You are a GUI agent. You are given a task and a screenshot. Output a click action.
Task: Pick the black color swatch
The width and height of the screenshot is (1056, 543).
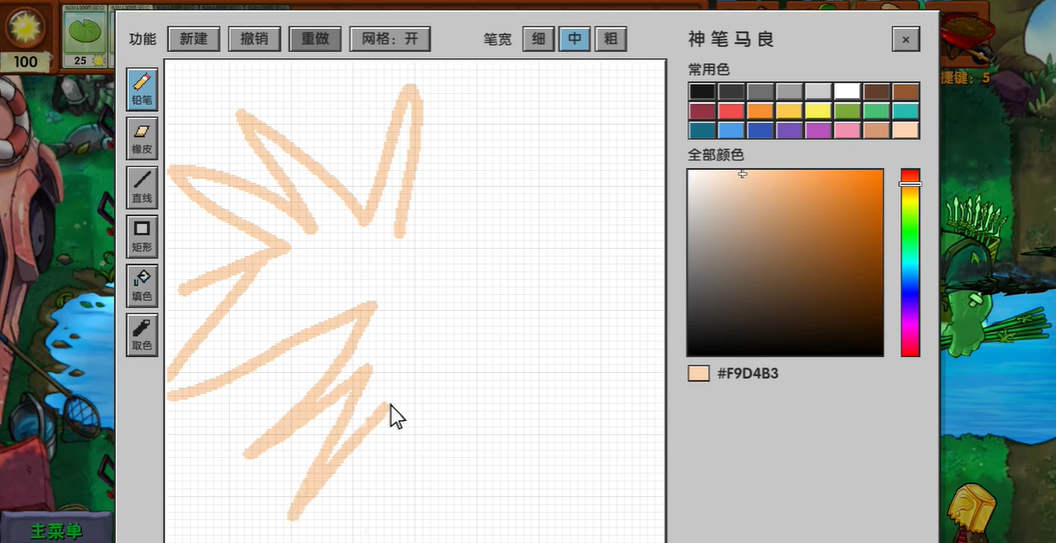click(x=702, y=92)
